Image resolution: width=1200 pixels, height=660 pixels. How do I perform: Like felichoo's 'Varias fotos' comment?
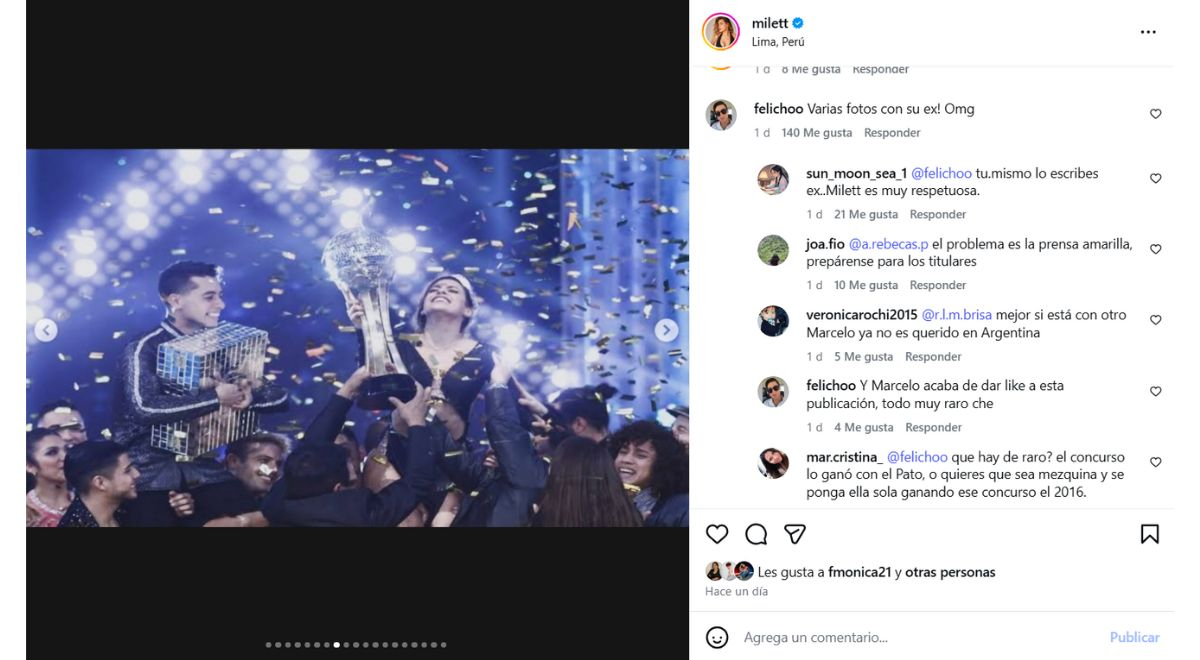pos(1155,114)
